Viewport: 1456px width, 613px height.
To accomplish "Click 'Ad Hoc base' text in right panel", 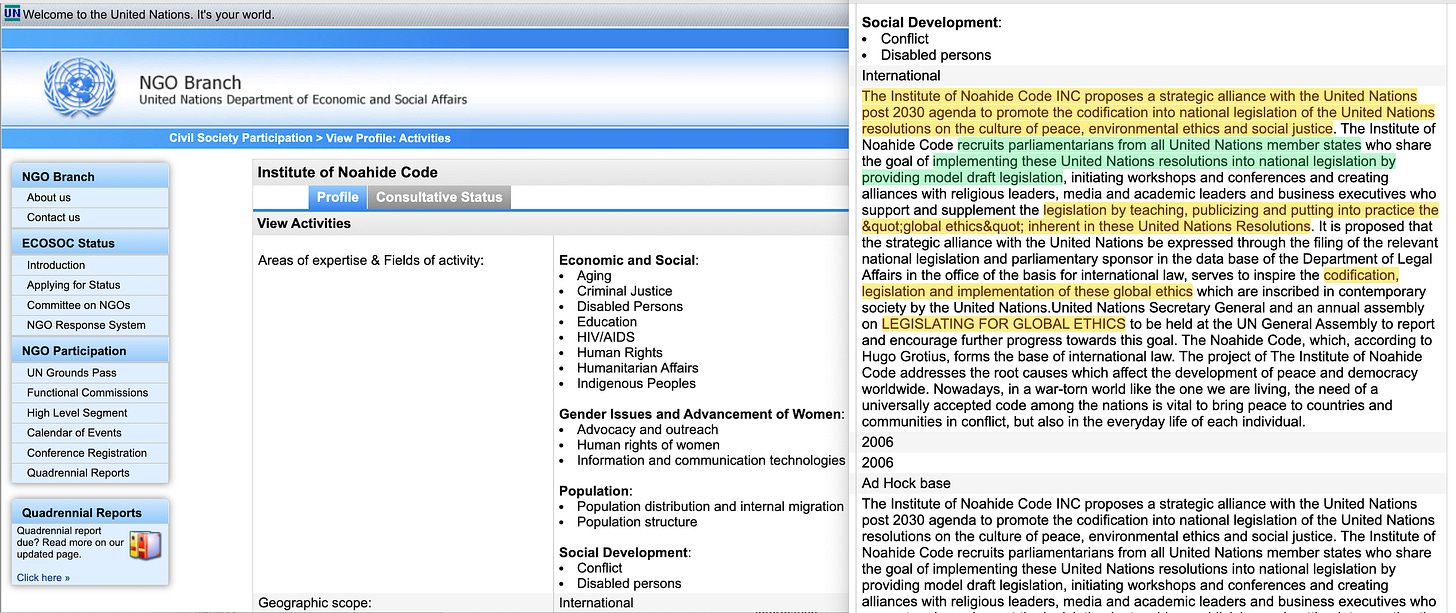I will pyautogui.click(x=906, y=484).
